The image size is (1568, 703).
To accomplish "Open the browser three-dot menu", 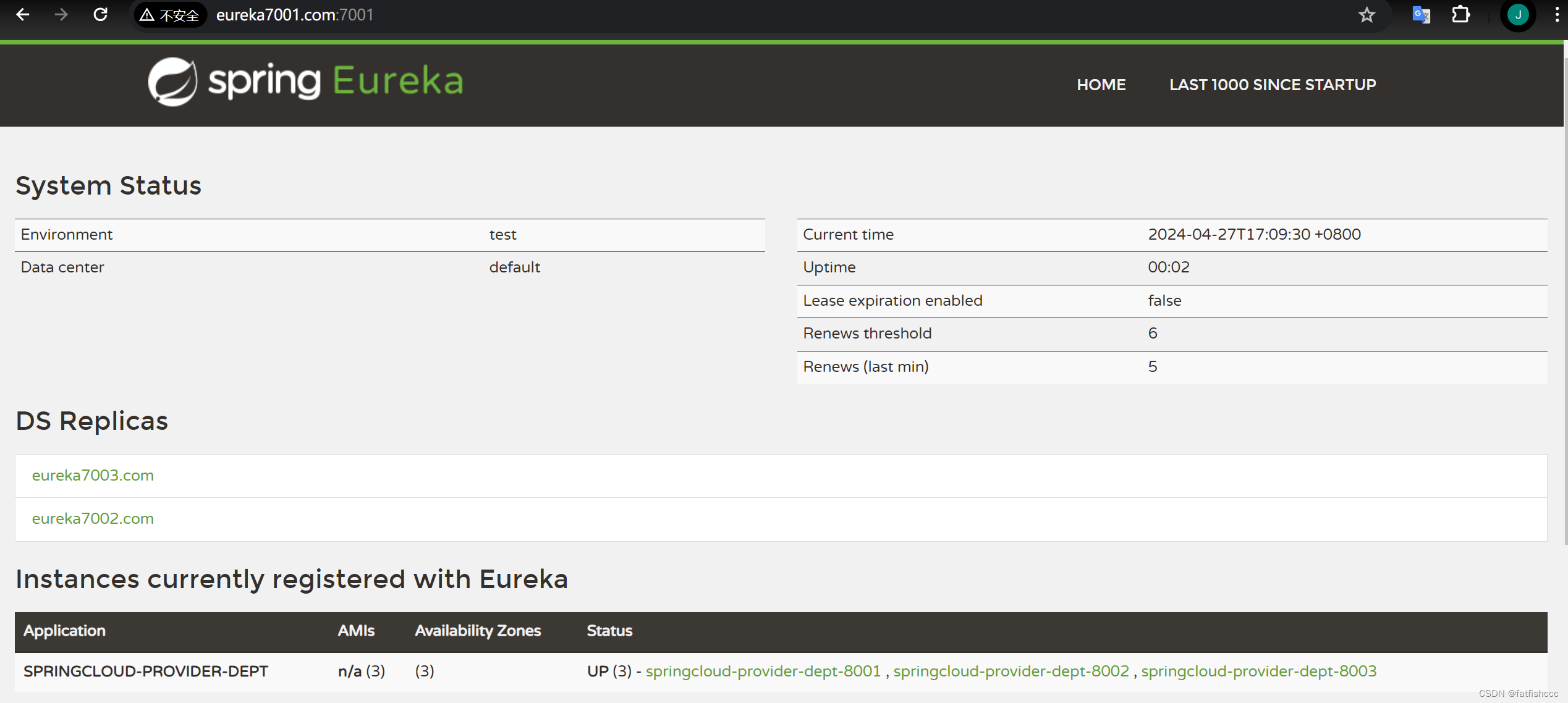I will coord(1556,15).
